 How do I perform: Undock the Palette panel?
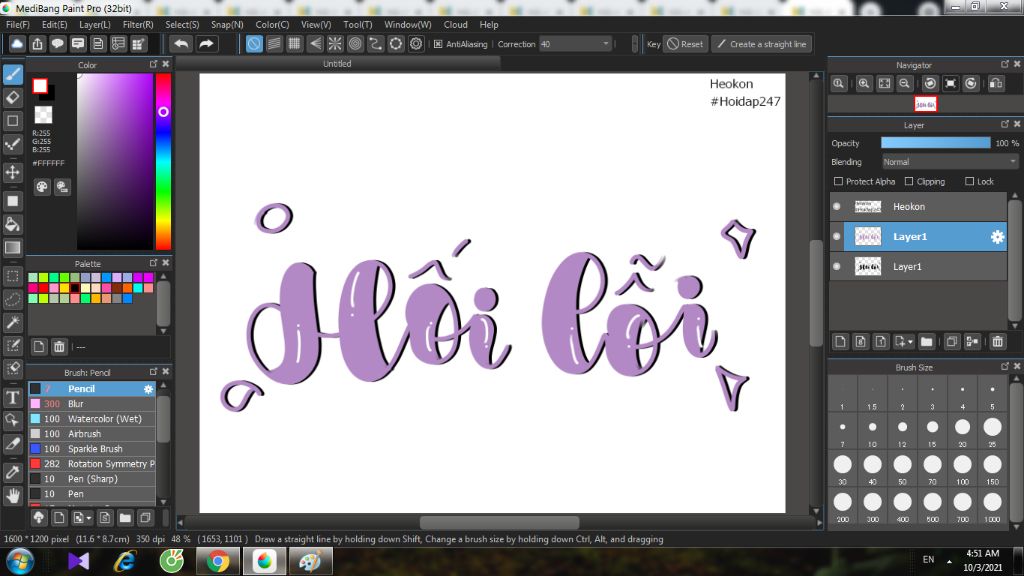(x=153, y=263)
